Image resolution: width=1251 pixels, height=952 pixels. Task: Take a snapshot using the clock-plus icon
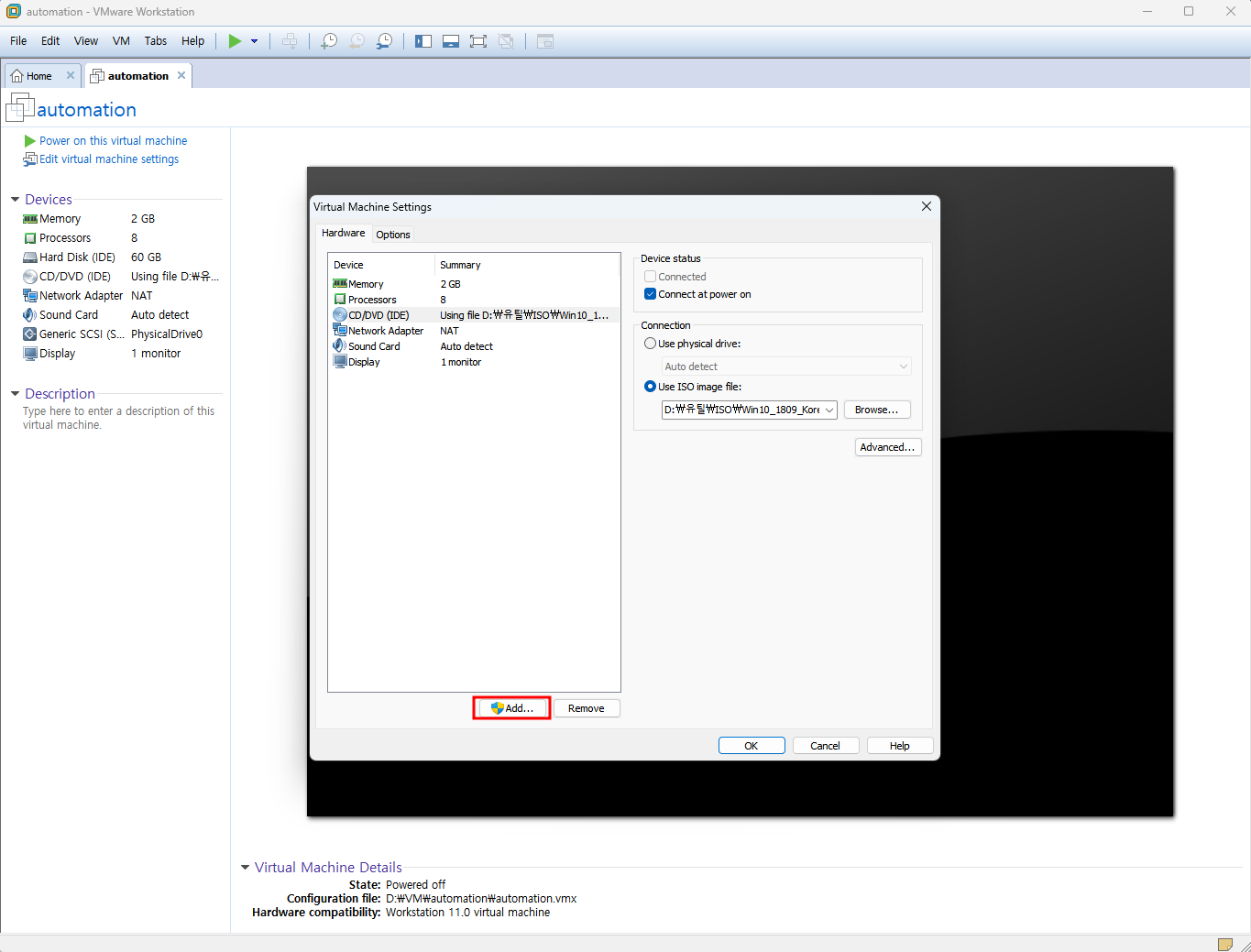(329, 41)
